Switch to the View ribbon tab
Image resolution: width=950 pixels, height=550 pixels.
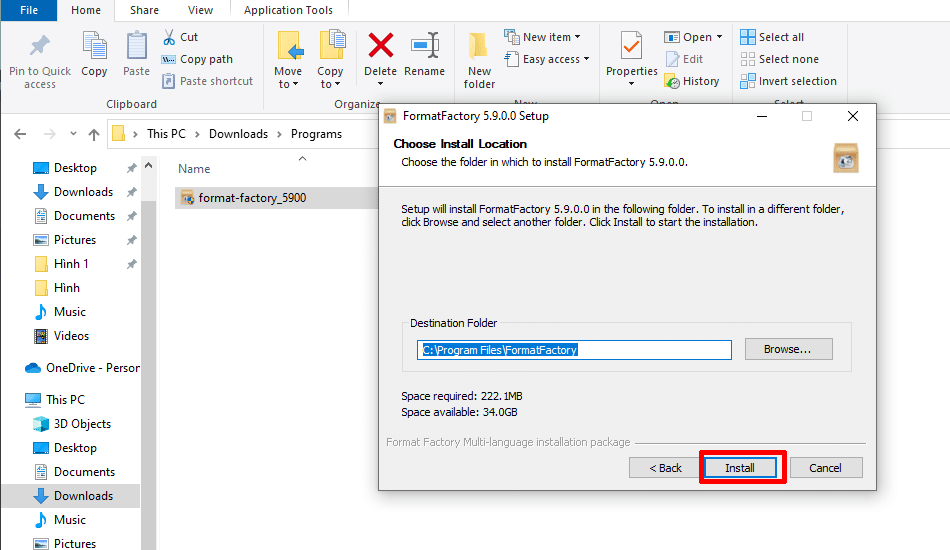[200, 10]
